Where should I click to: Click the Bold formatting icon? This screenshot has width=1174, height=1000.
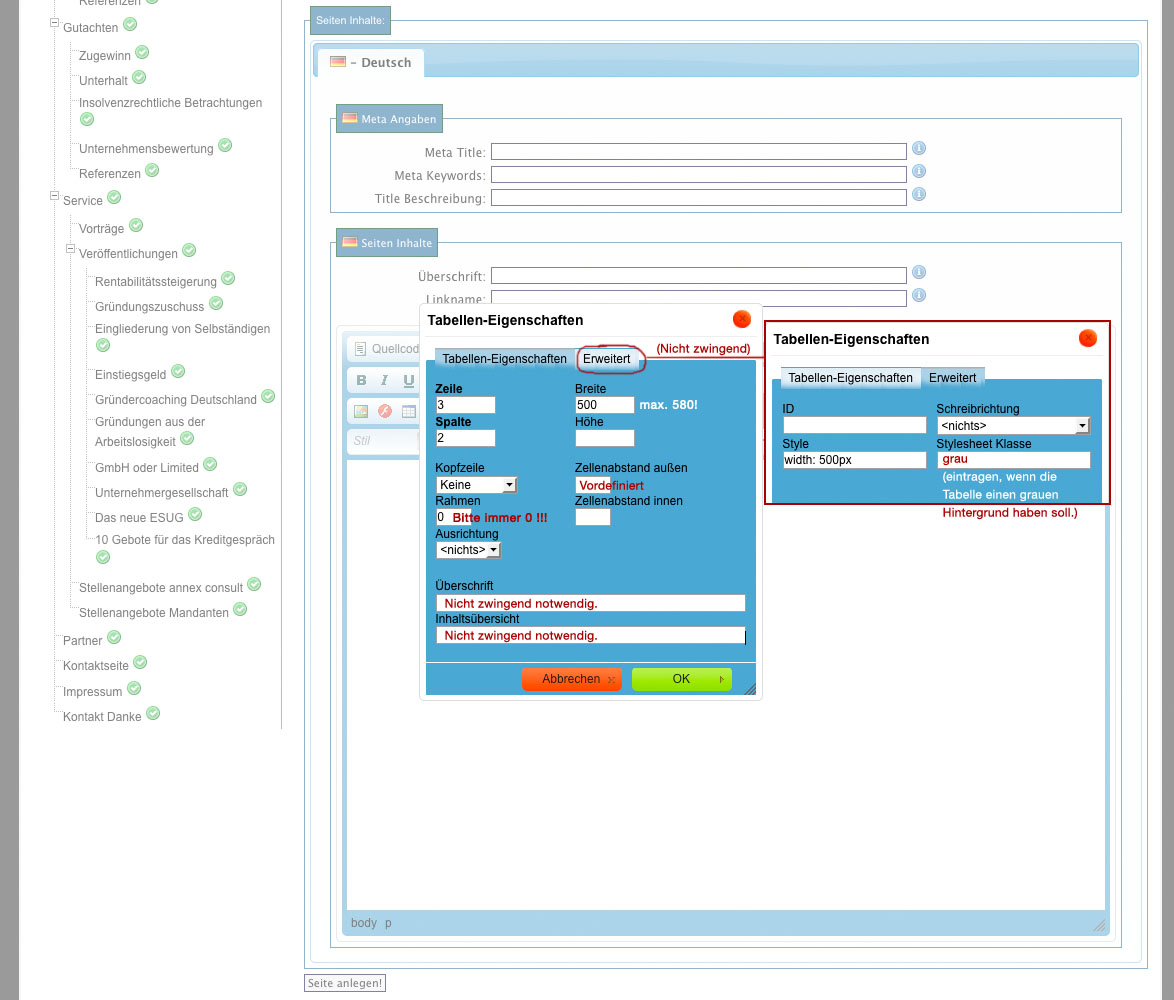click(x=361, y=380)
